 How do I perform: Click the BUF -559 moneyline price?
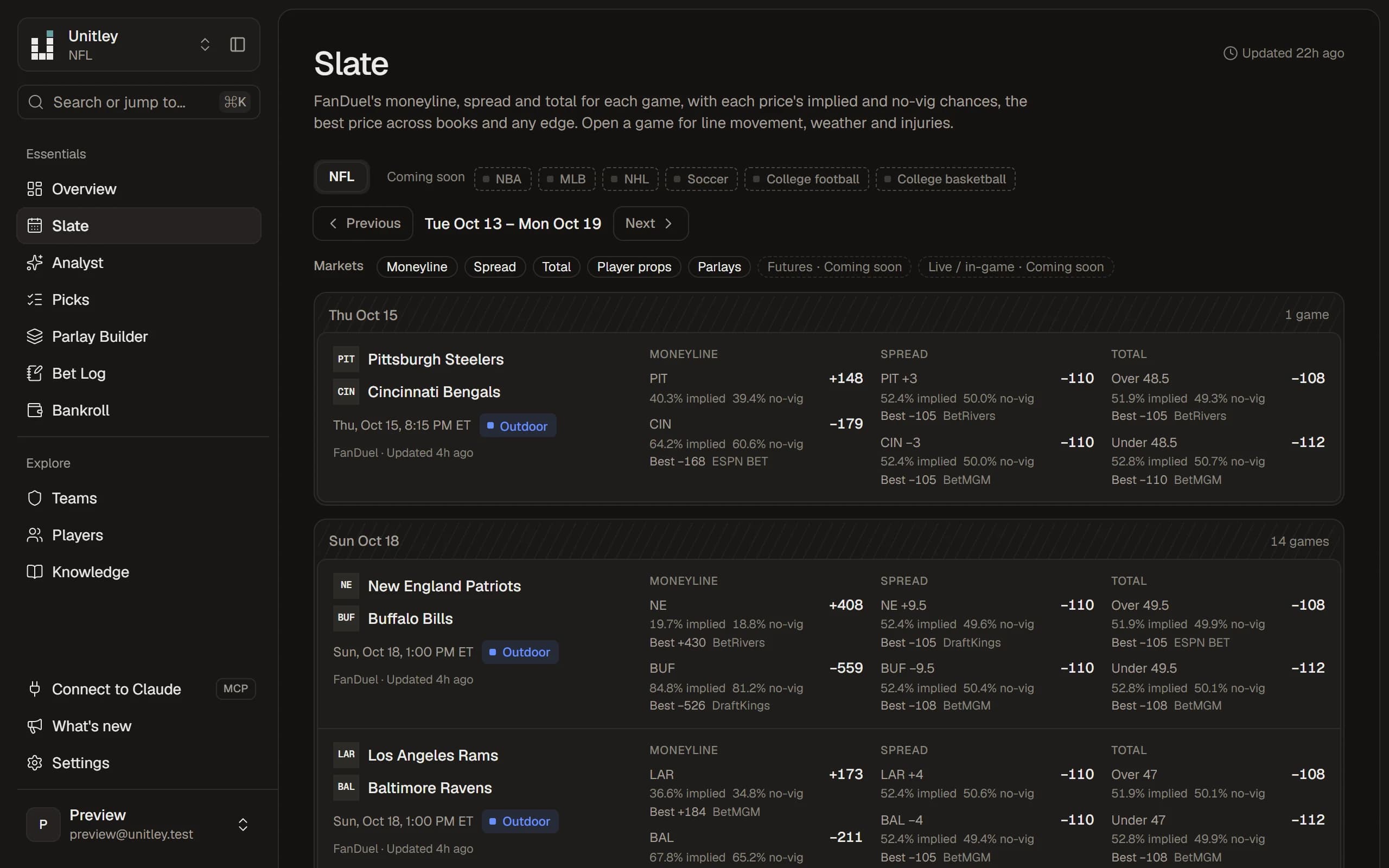click(x=845, y=668)
